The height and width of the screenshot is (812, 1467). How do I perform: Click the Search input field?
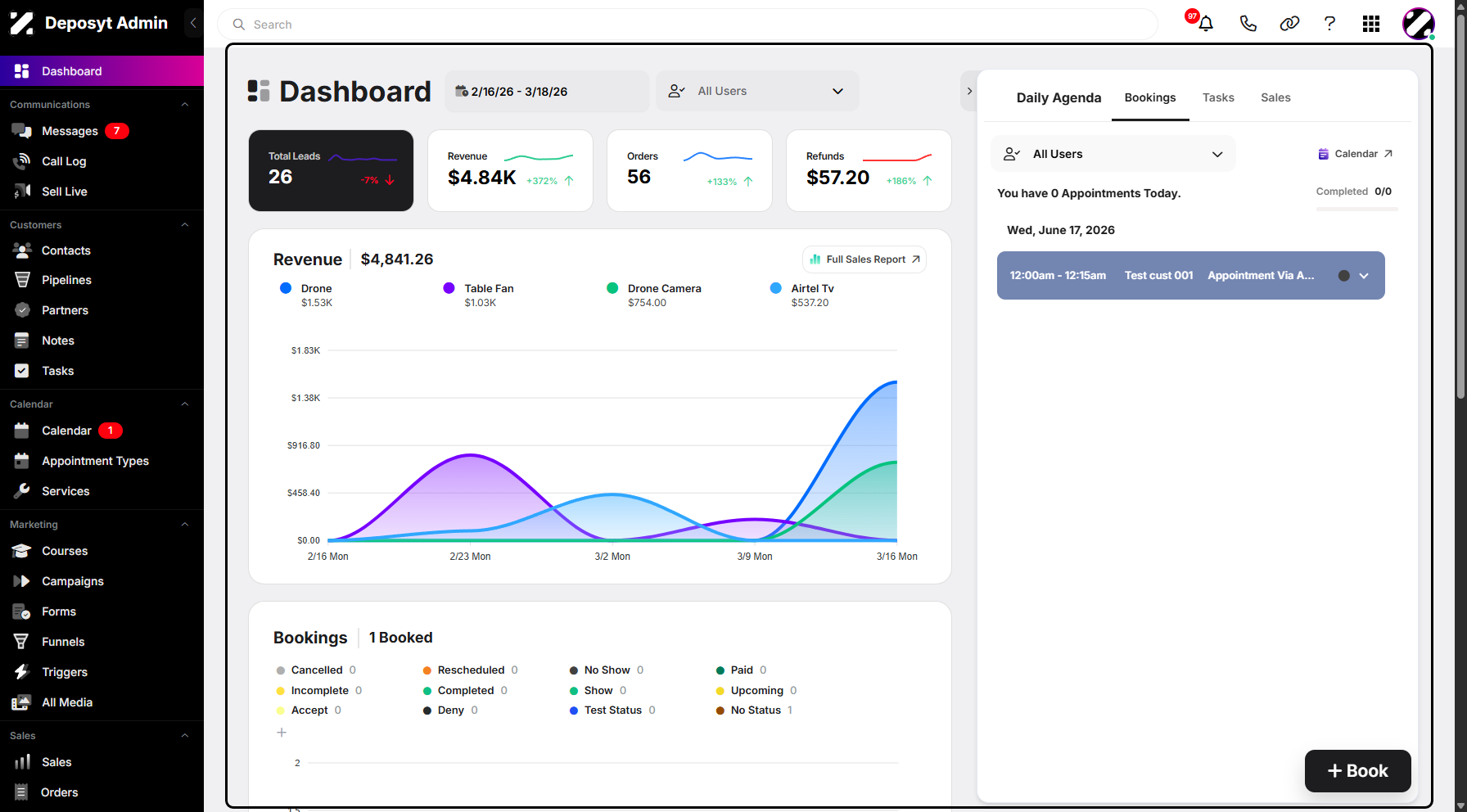pyautogui.click(x=688, y=25)
